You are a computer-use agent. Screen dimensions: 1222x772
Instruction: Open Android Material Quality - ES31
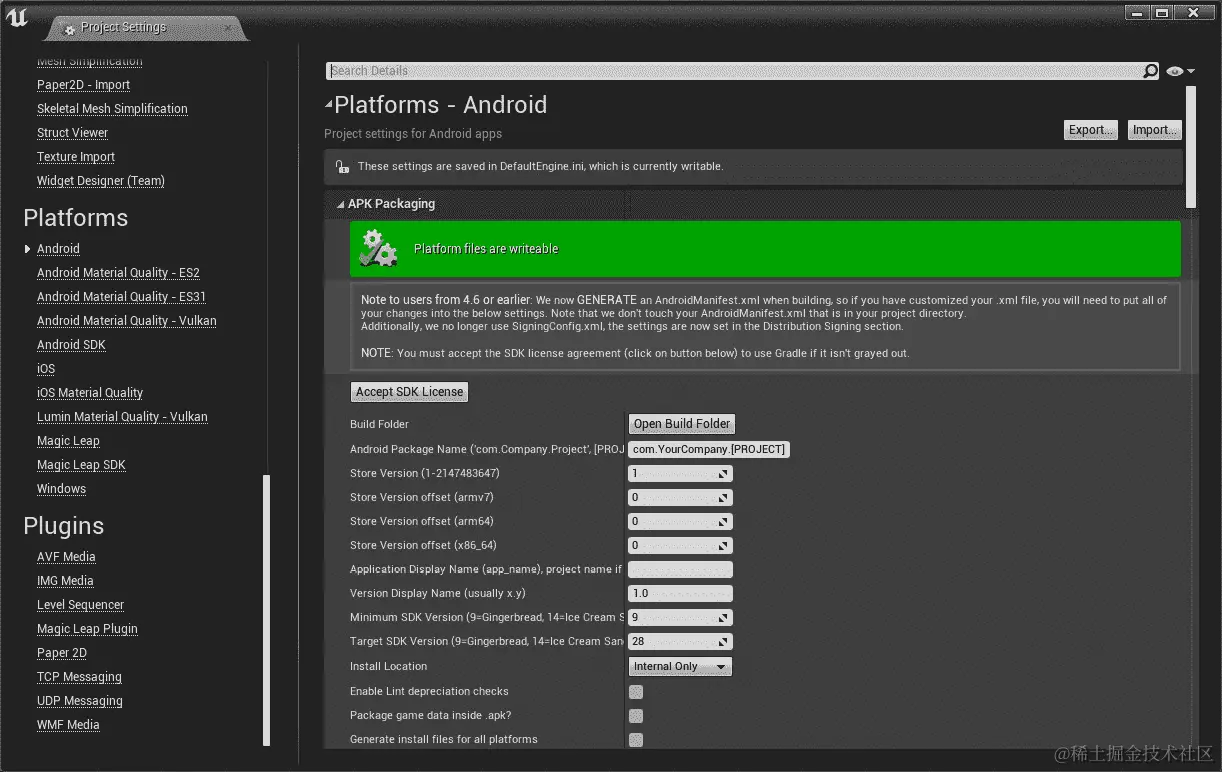pyautogui.click(x=122, y=297)
